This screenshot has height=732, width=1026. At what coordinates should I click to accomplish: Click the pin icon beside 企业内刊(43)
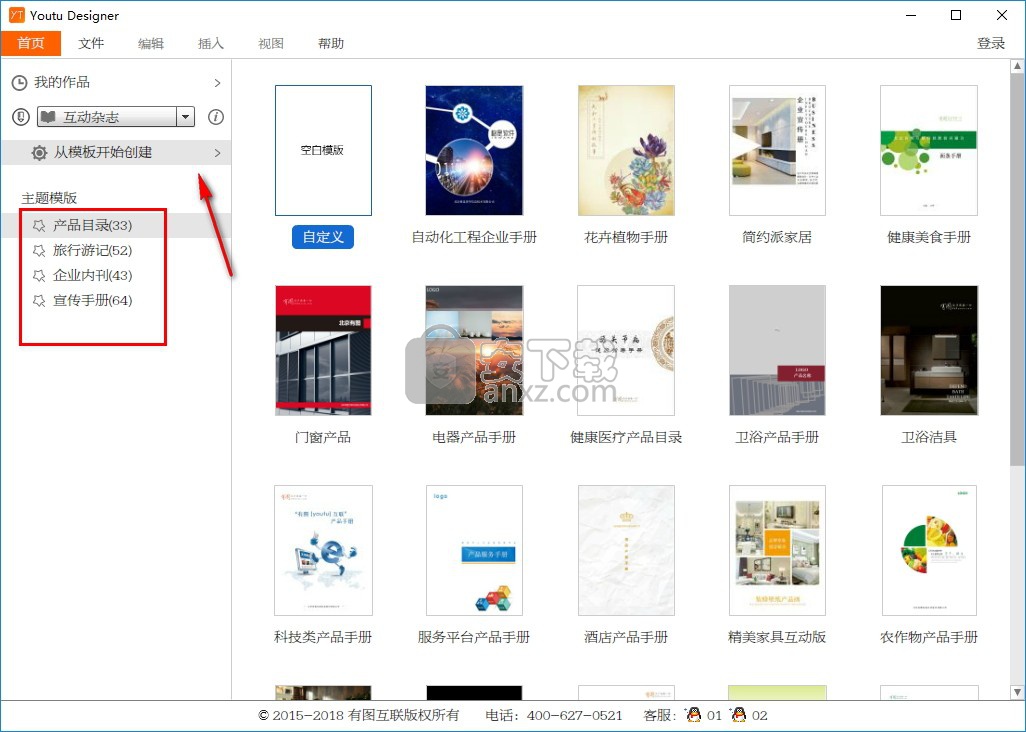point(39,275)
